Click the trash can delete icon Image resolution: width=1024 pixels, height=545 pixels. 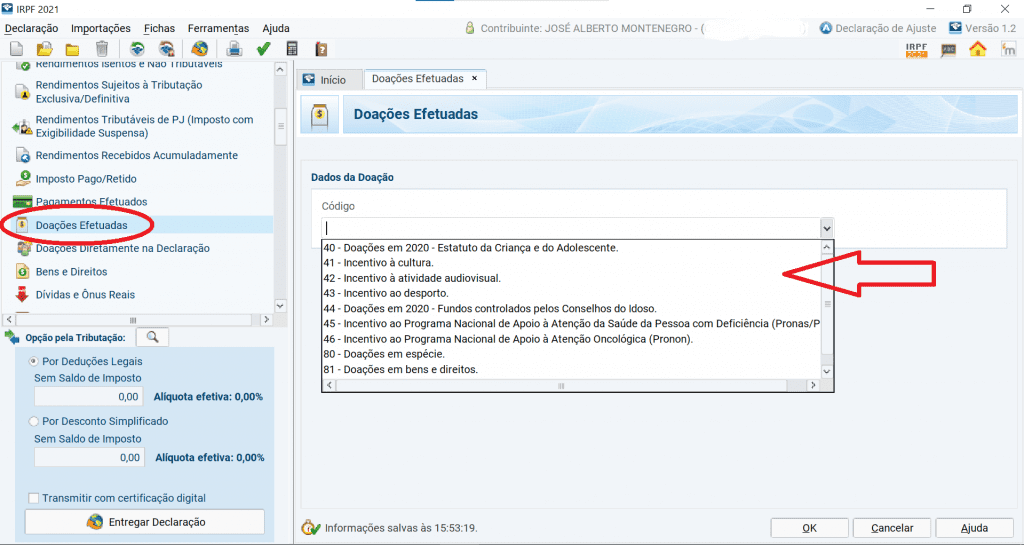102,48
